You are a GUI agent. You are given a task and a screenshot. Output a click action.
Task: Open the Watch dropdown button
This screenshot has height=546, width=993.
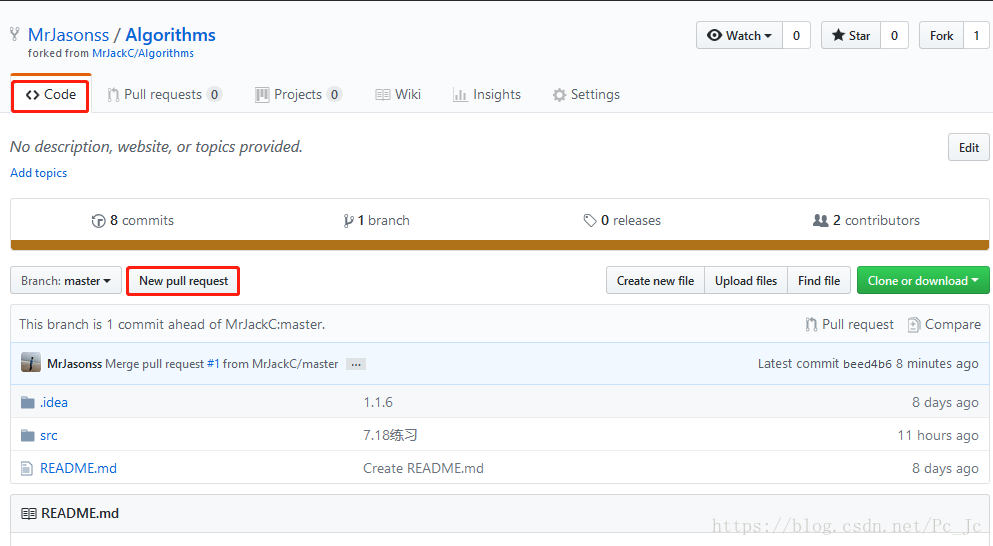(x=740, y=35)
